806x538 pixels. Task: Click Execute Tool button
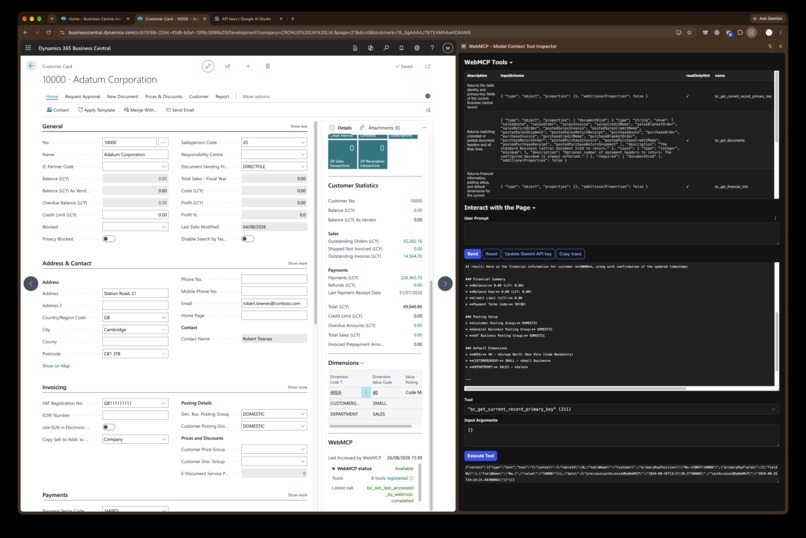[x=481, y=456]
